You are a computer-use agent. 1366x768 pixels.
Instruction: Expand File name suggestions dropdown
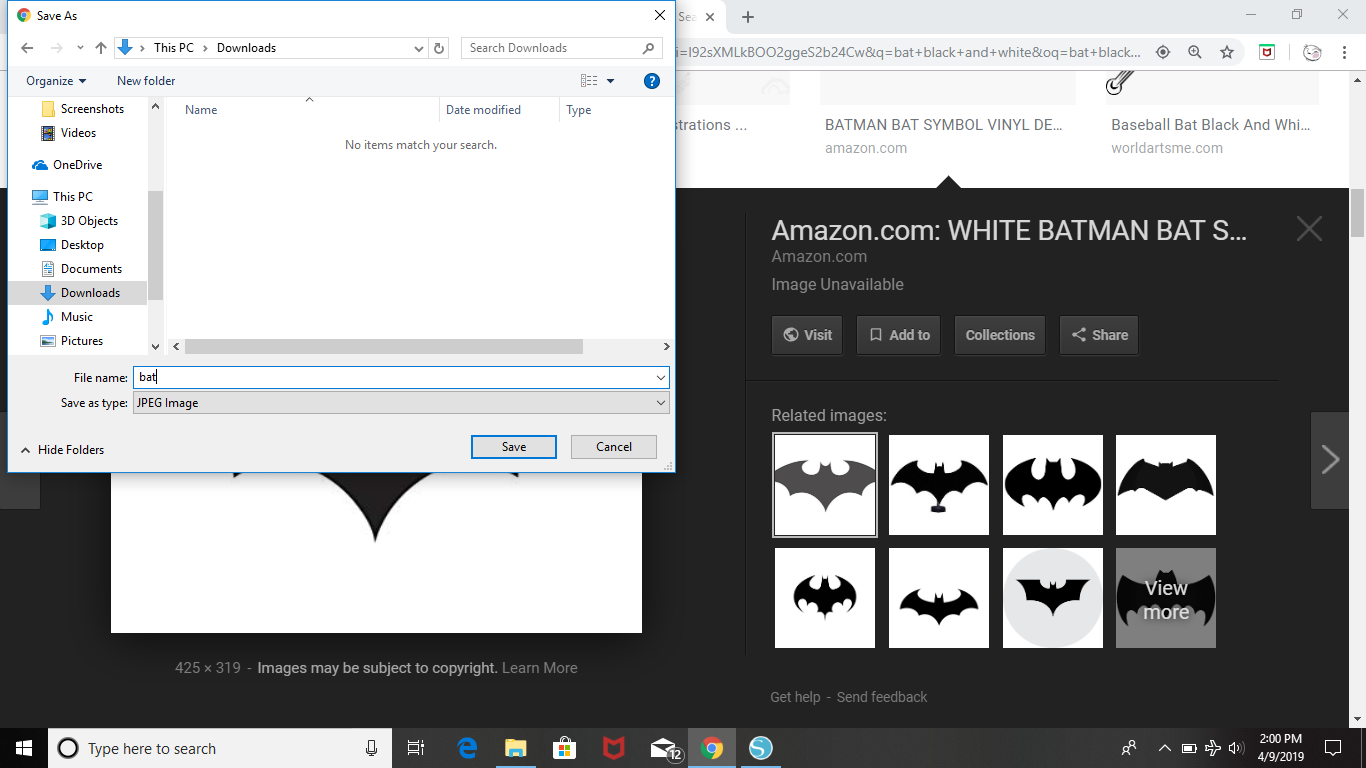point(661,378)
